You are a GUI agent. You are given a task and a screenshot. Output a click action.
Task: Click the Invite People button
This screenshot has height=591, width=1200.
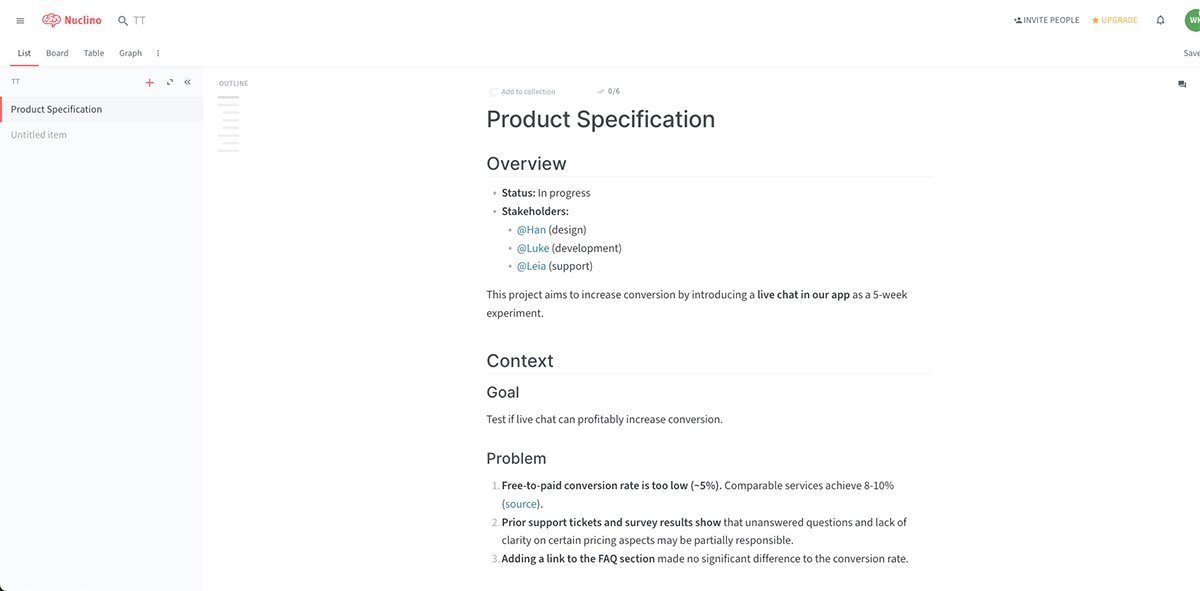[x=1046, y=20]
